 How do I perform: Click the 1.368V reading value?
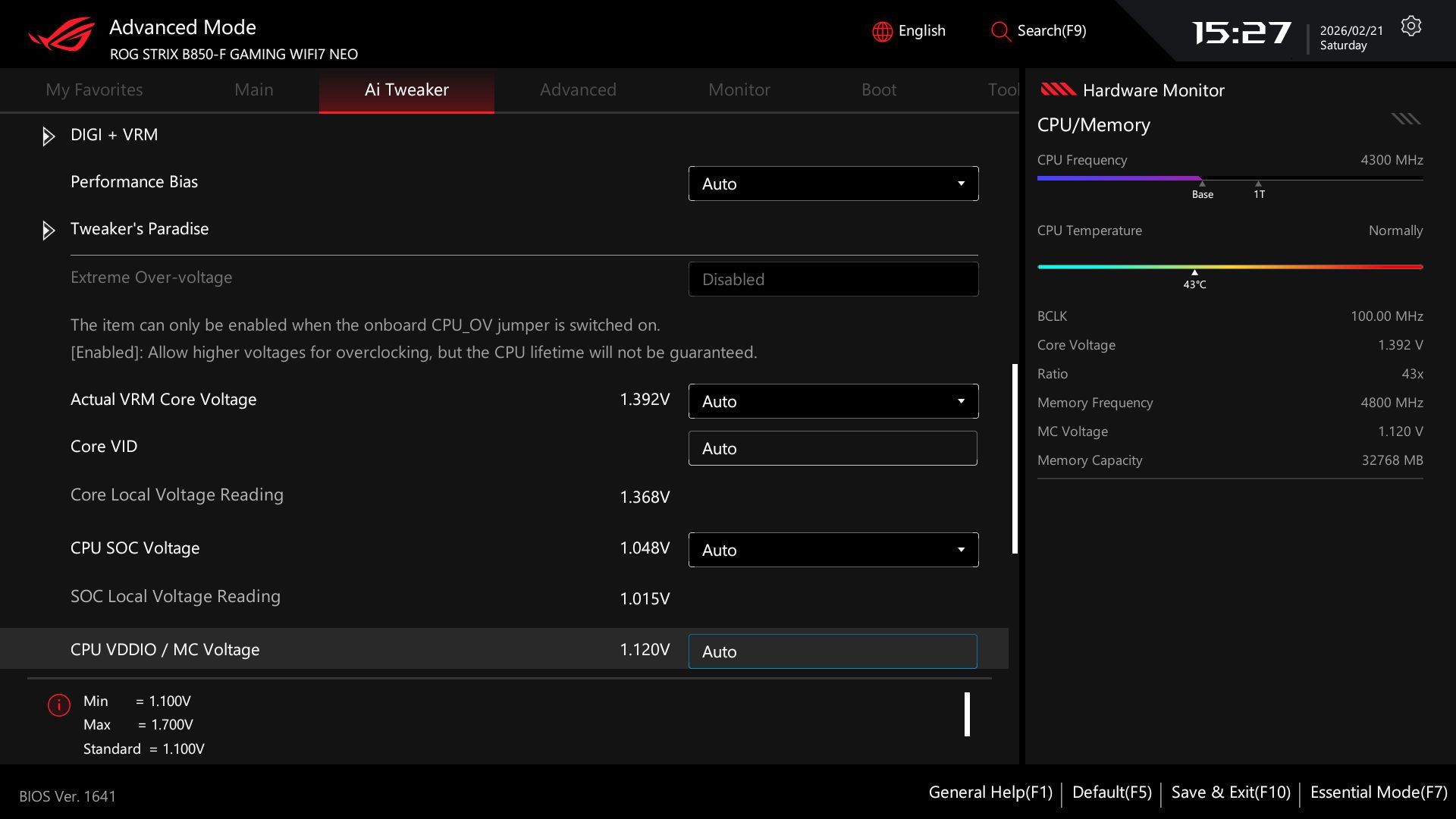pos(645,497)
